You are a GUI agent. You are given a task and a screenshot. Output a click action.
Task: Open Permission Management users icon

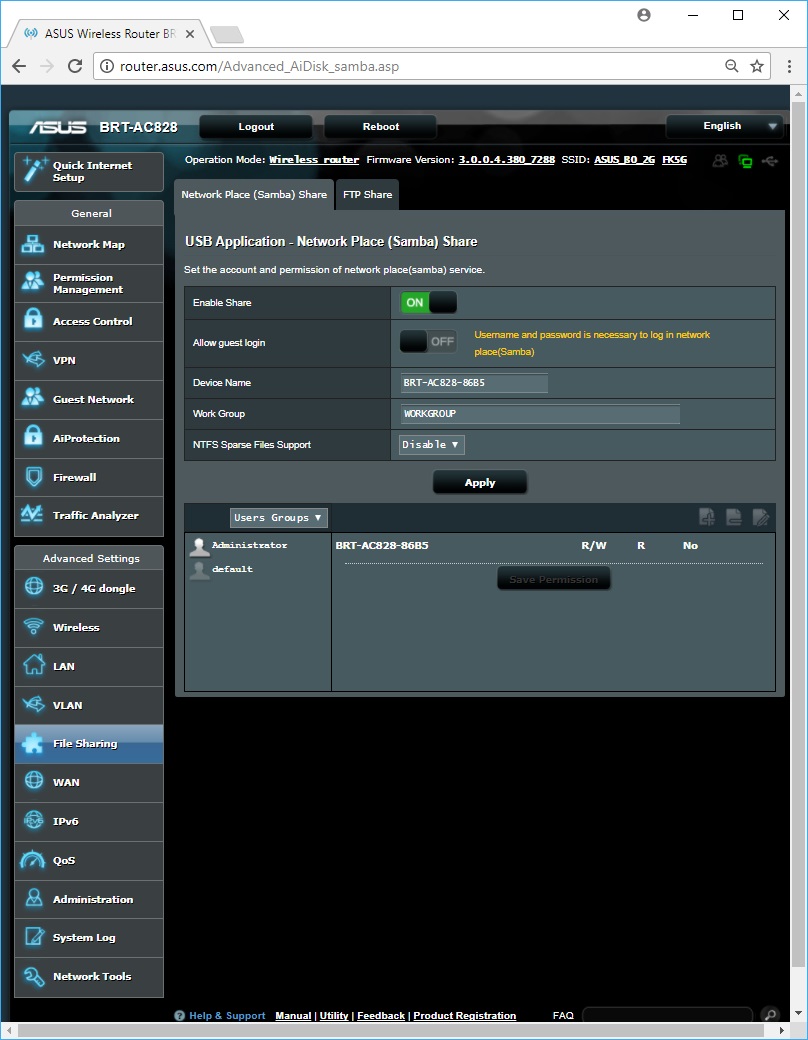(33, 281)
